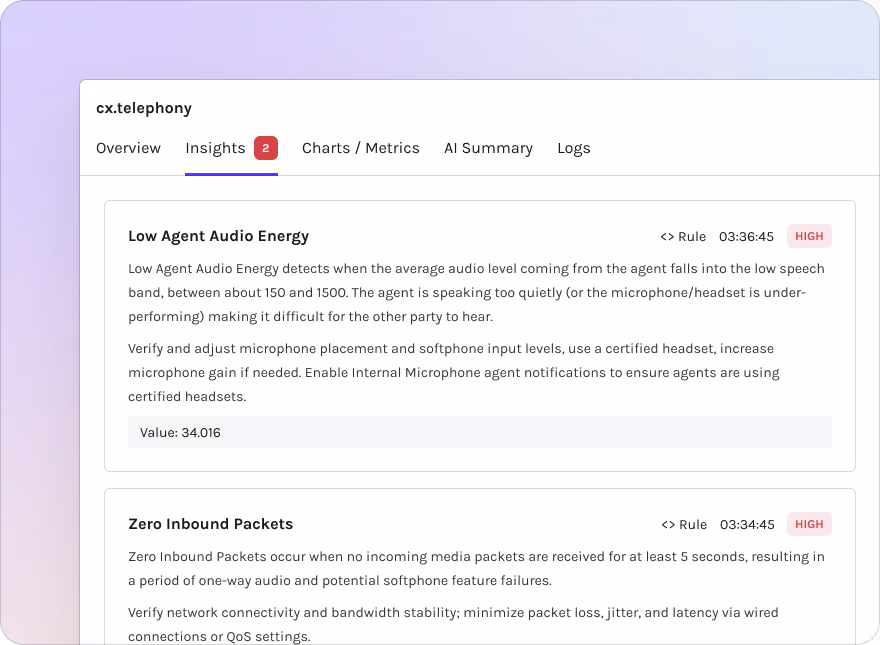Open the Overview tab
This screenshot has height=645, width=880.
tap(128, 148)
